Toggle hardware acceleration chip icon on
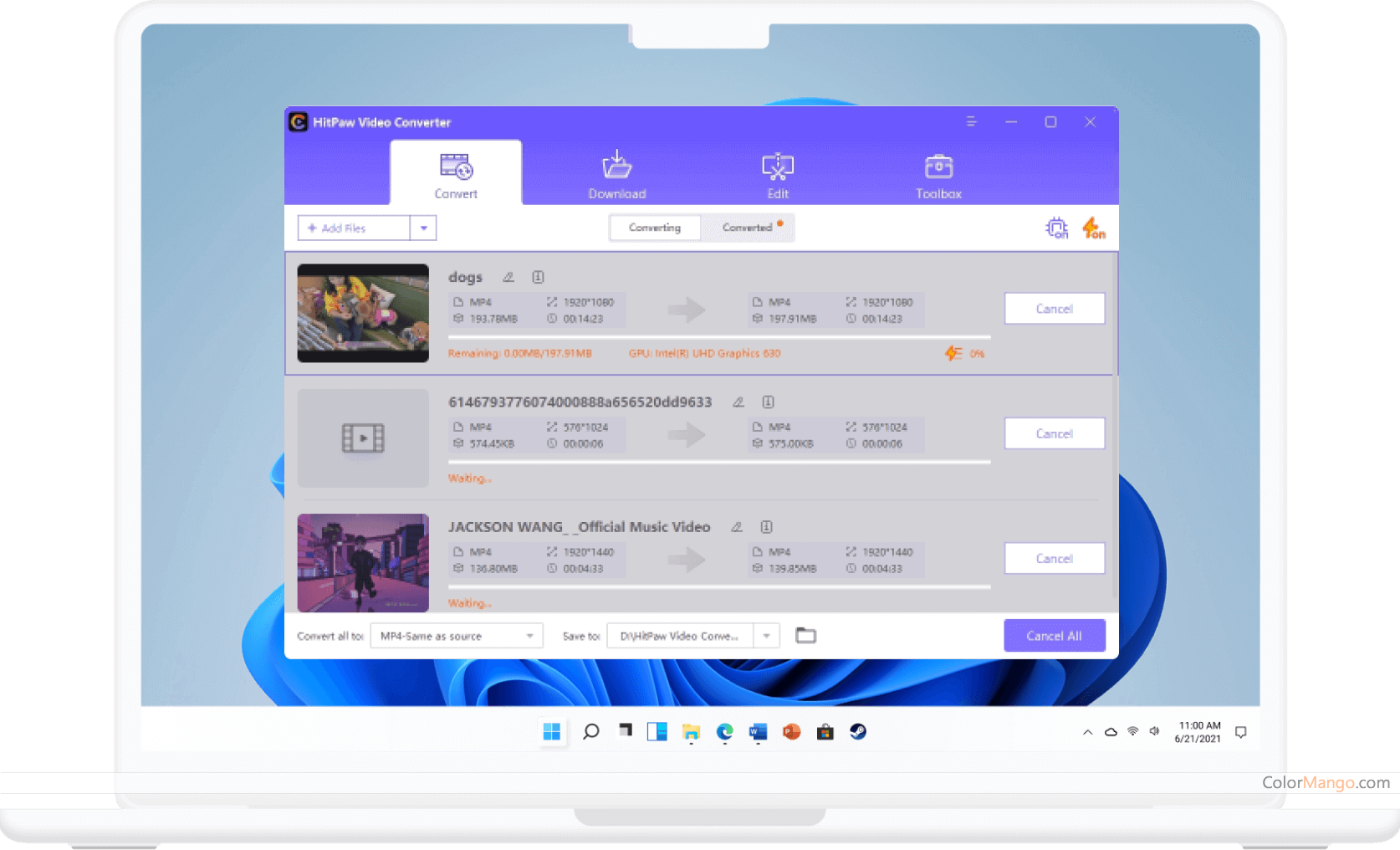1400x850 pixels. click(x=1058, y=228)
